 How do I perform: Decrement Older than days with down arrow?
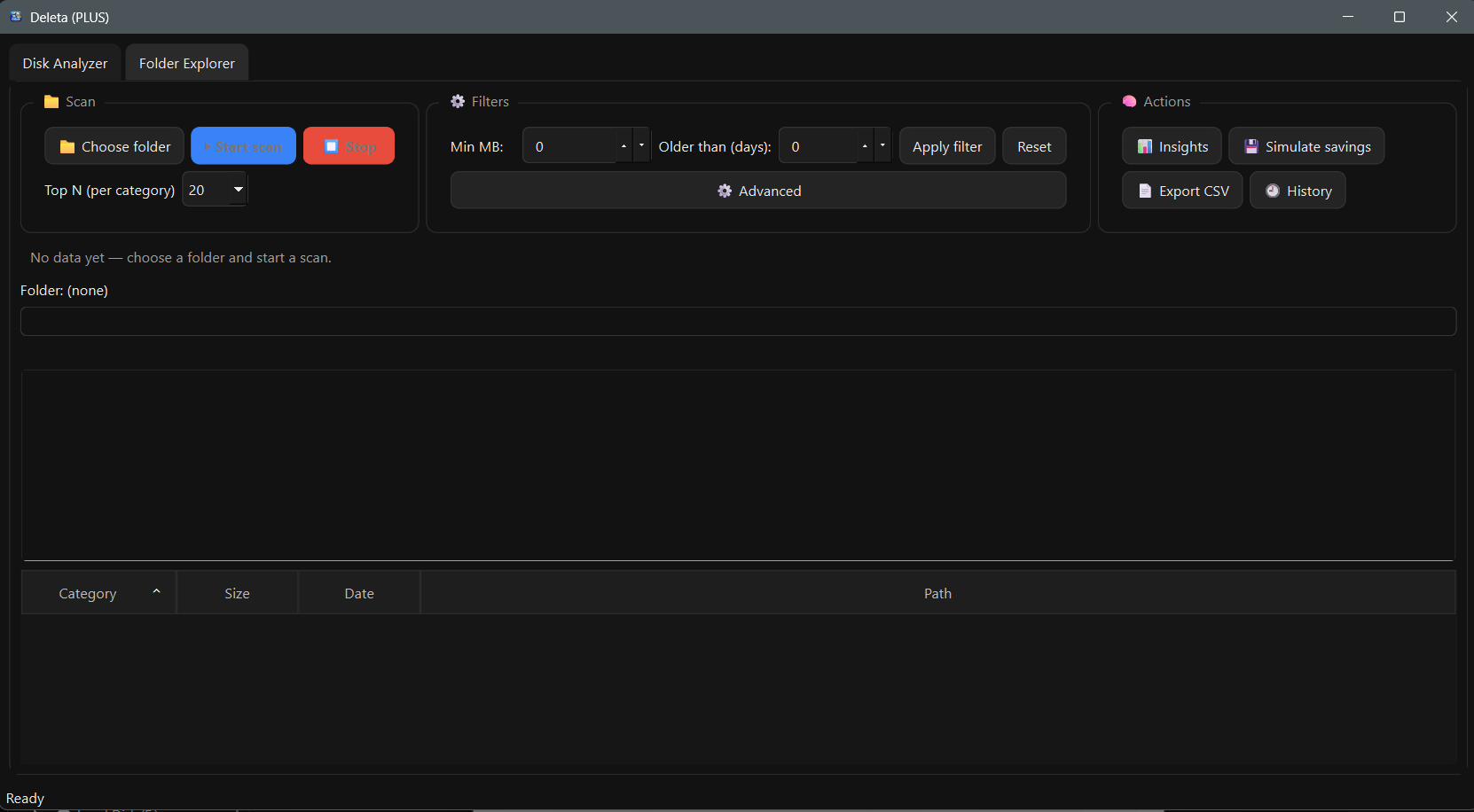click(882, 146)
